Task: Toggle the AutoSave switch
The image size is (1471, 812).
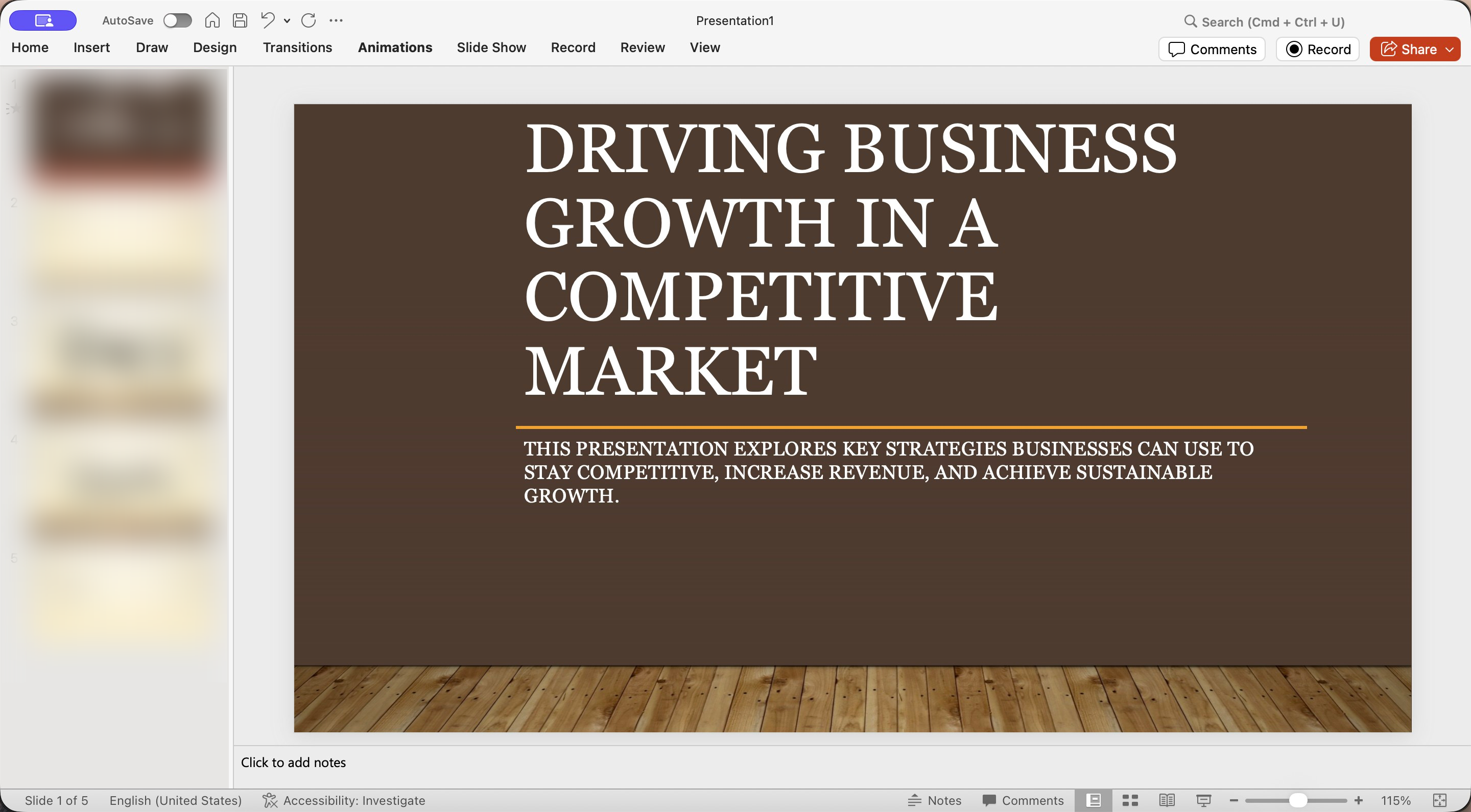Action: point(177,20)
